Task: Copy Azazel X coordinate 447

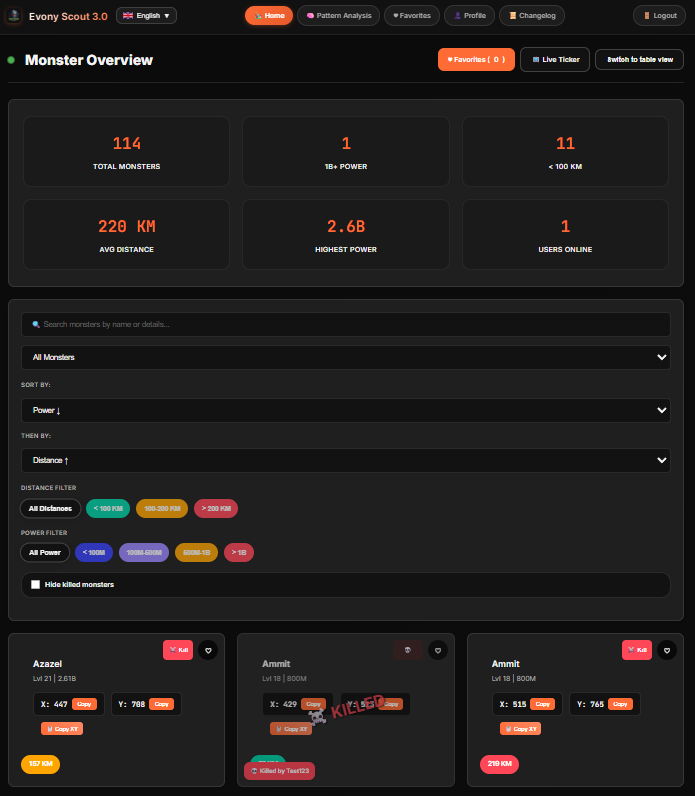Action: pyautogui.click(x=84, y=704)
